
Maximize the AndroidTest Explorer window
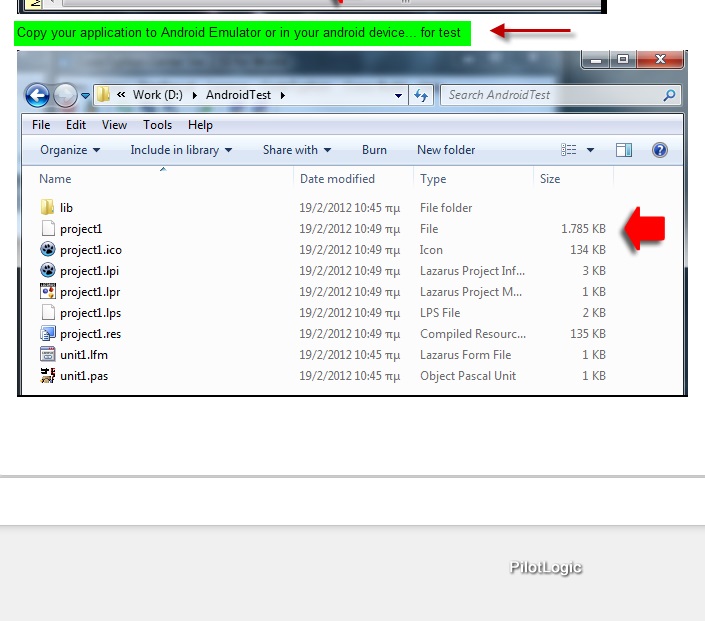[x=623, y=59]
